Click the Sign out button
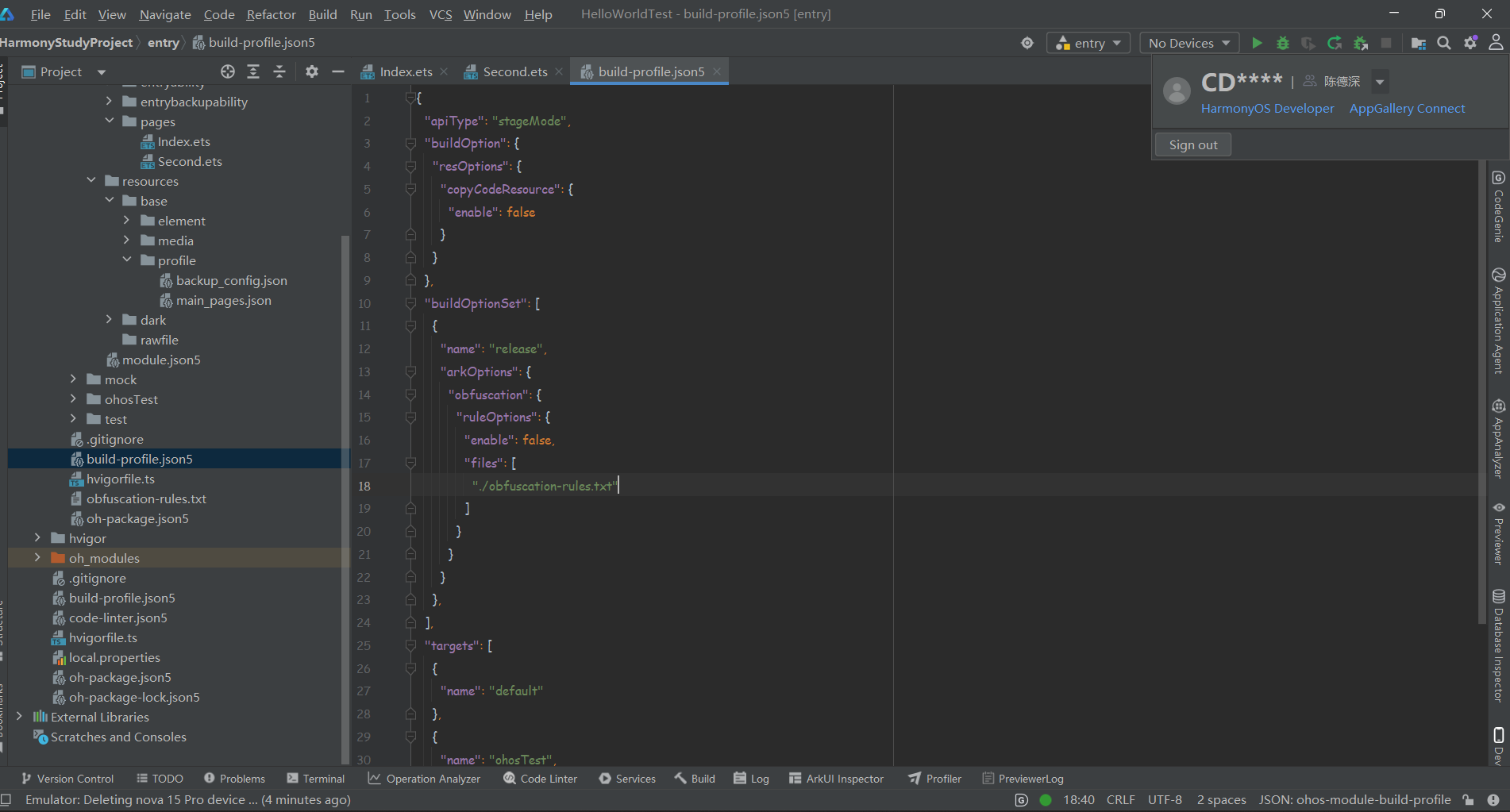The width and height of the screenshot is (1510, 812). [1193, 144]
